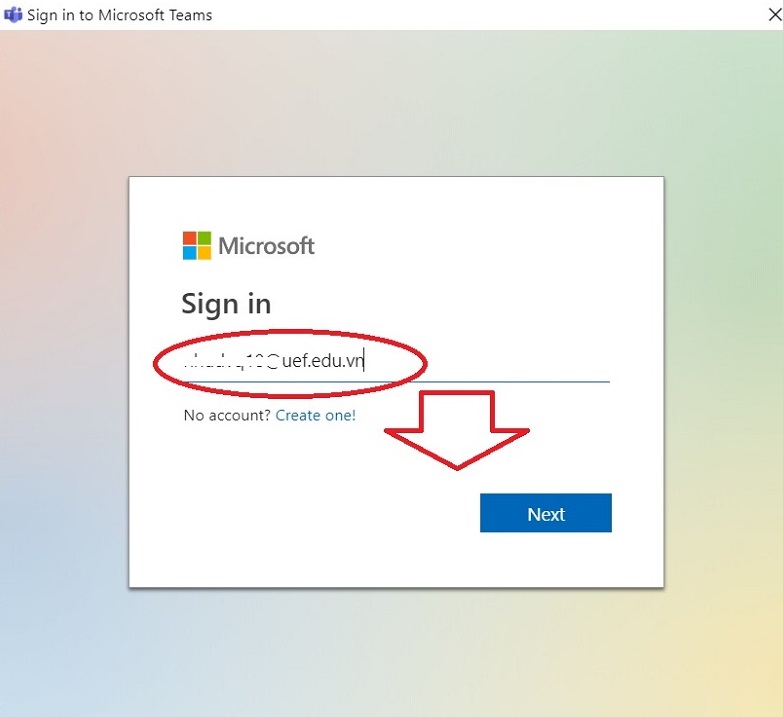The height and width of the screenshot is (717, 783).
Task: Focus the email address input field
Action: tap(396, 361)
